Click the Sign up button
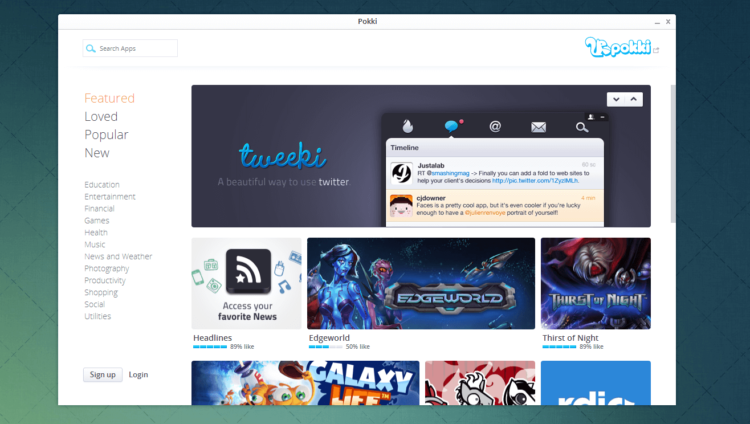This screenshot has width=750, height=424. pyautogui.click(x=103, y=374)
